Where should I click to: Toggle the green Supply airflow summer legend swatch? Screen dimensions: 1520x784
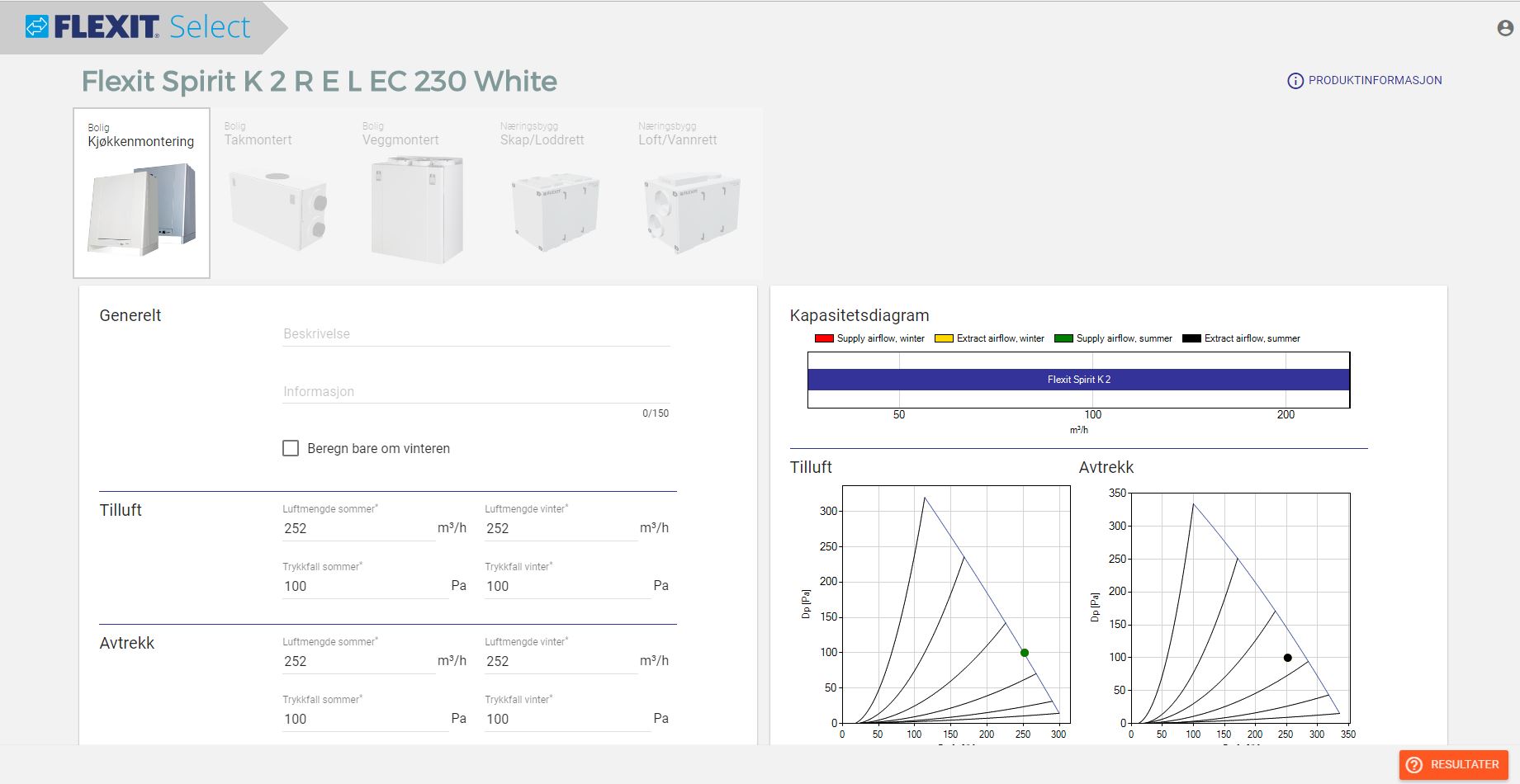tap(1063, 338)
